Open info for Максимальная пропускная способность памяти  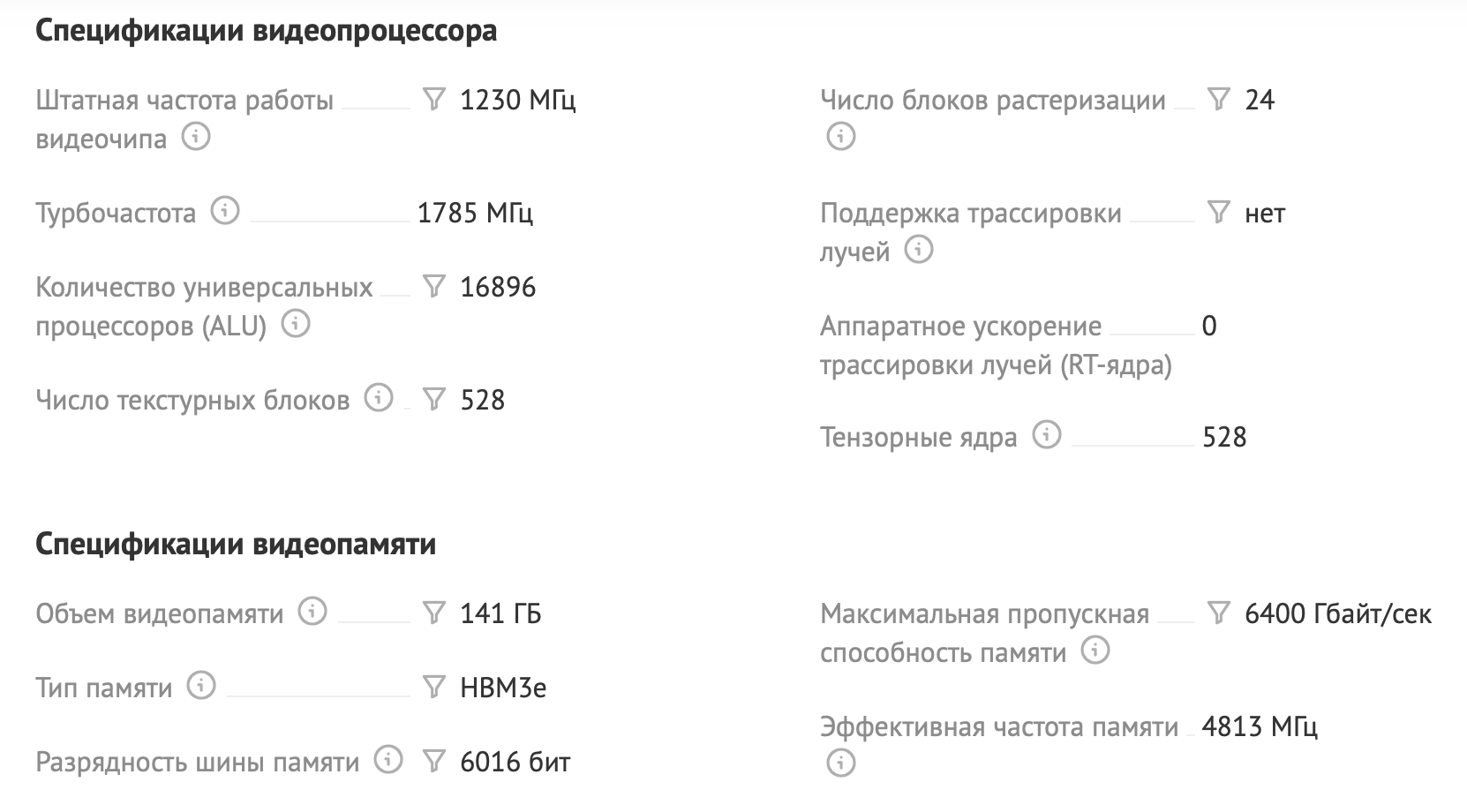coord(1095,650)
